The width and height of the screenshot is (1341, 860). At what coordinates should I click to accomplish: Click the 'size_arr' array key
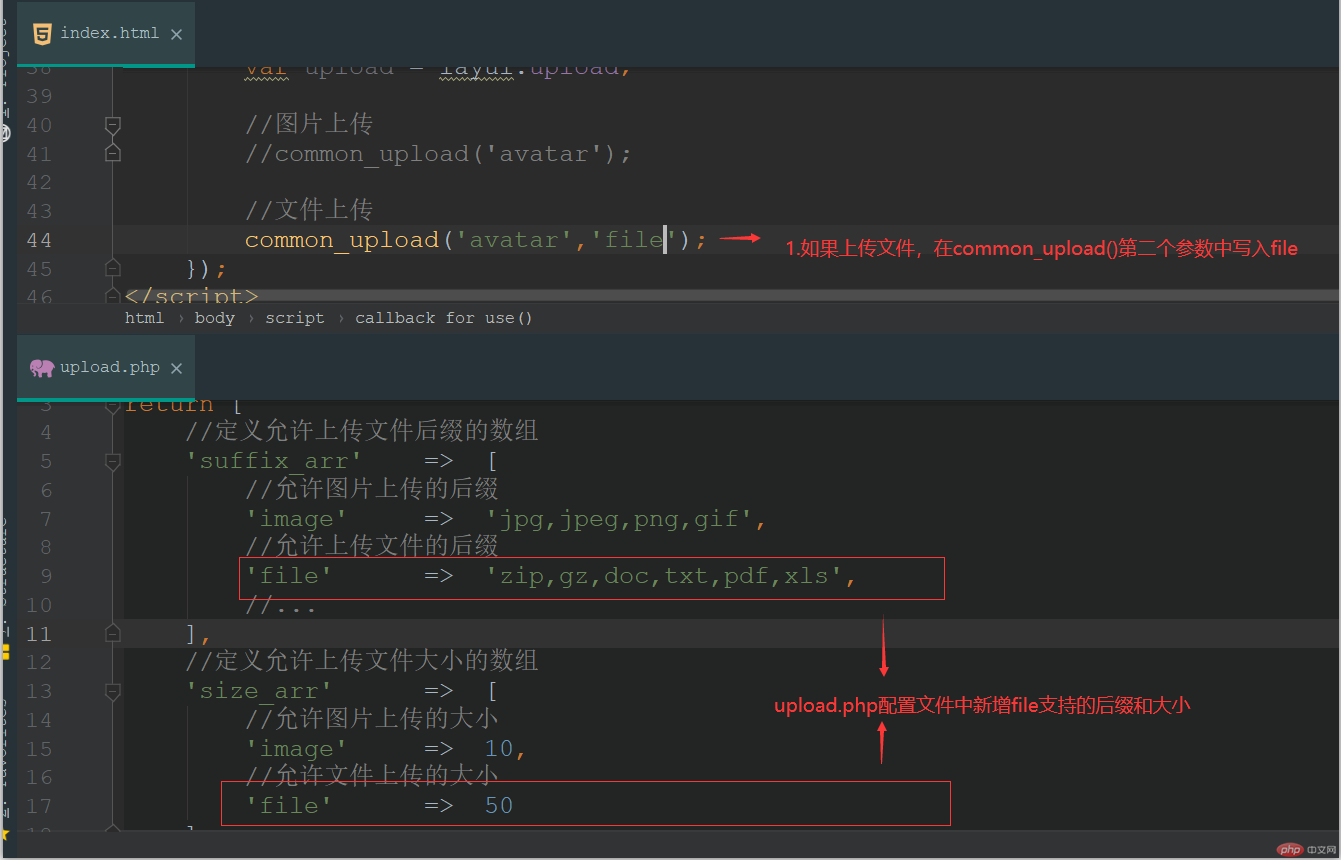pos(259,691)
